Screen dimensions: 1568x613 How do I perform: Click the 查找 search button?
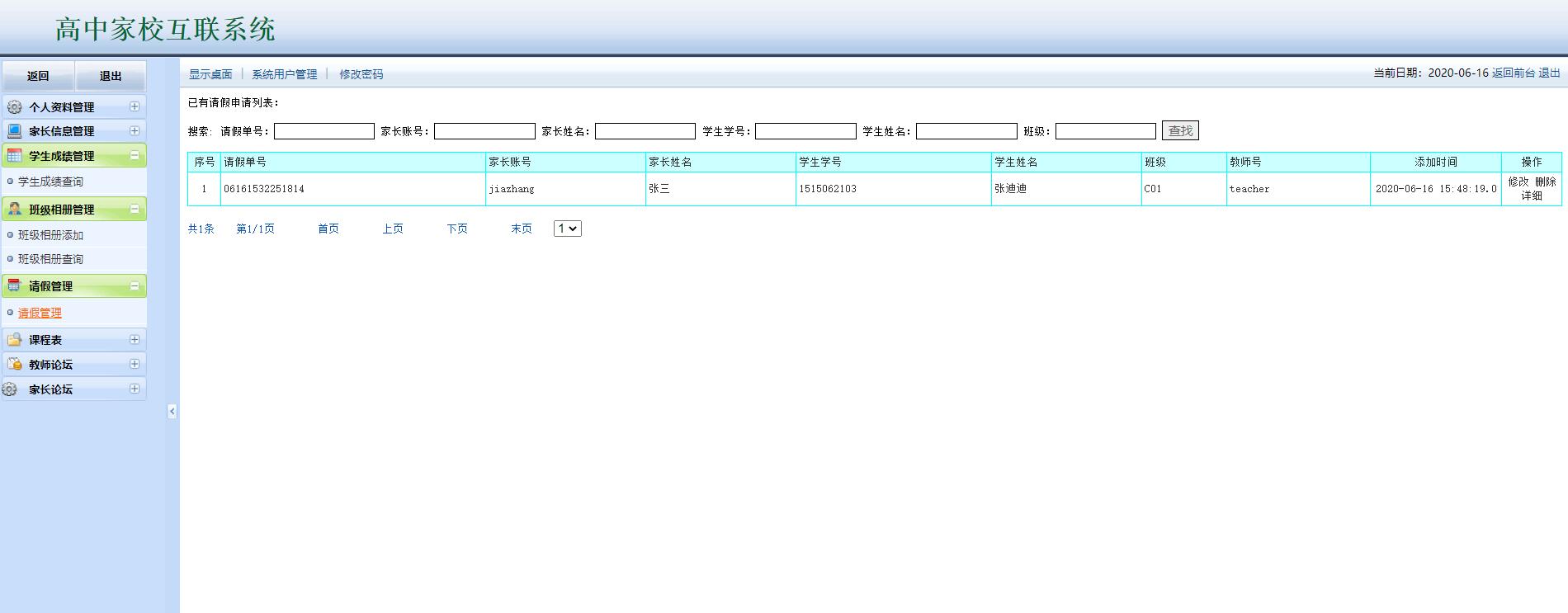click(1180, 130)
